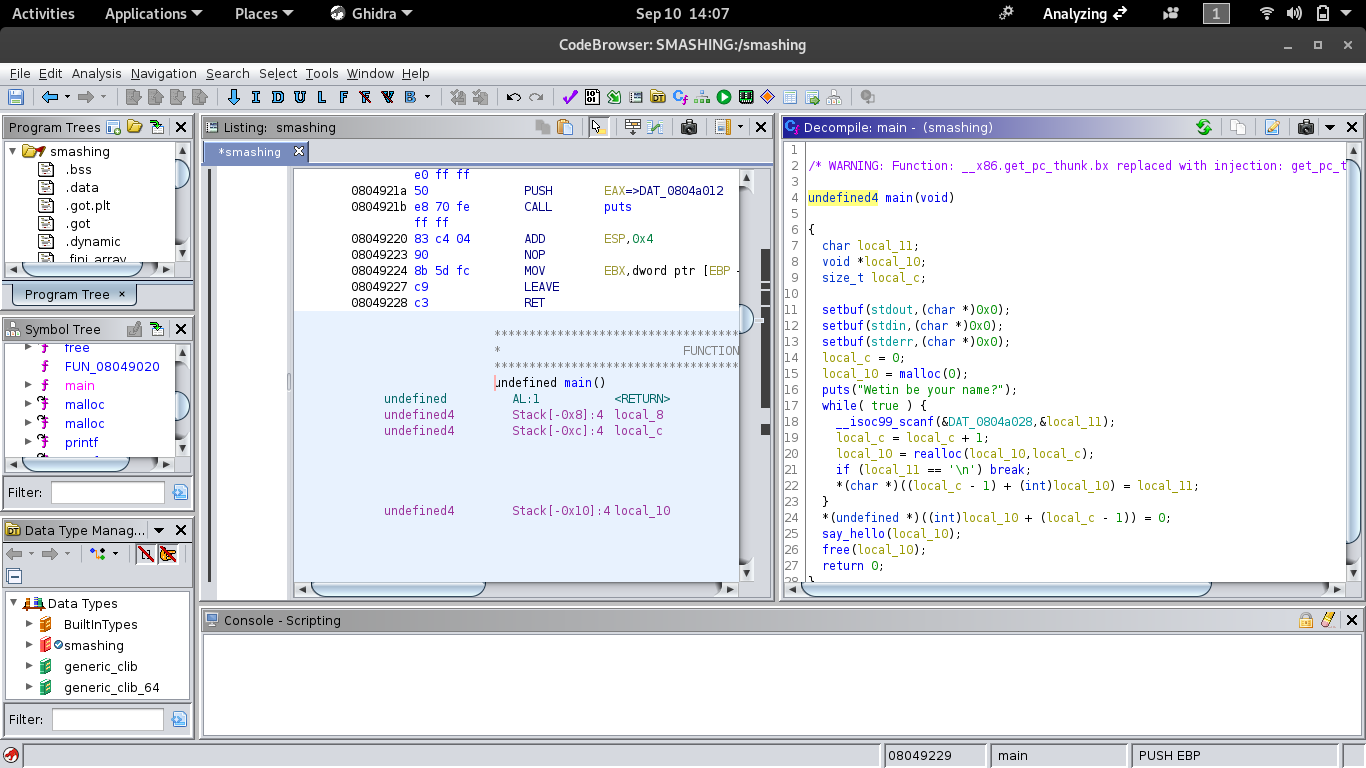
Task: Click the Listing snapshot camera icon
Action: 688,127
